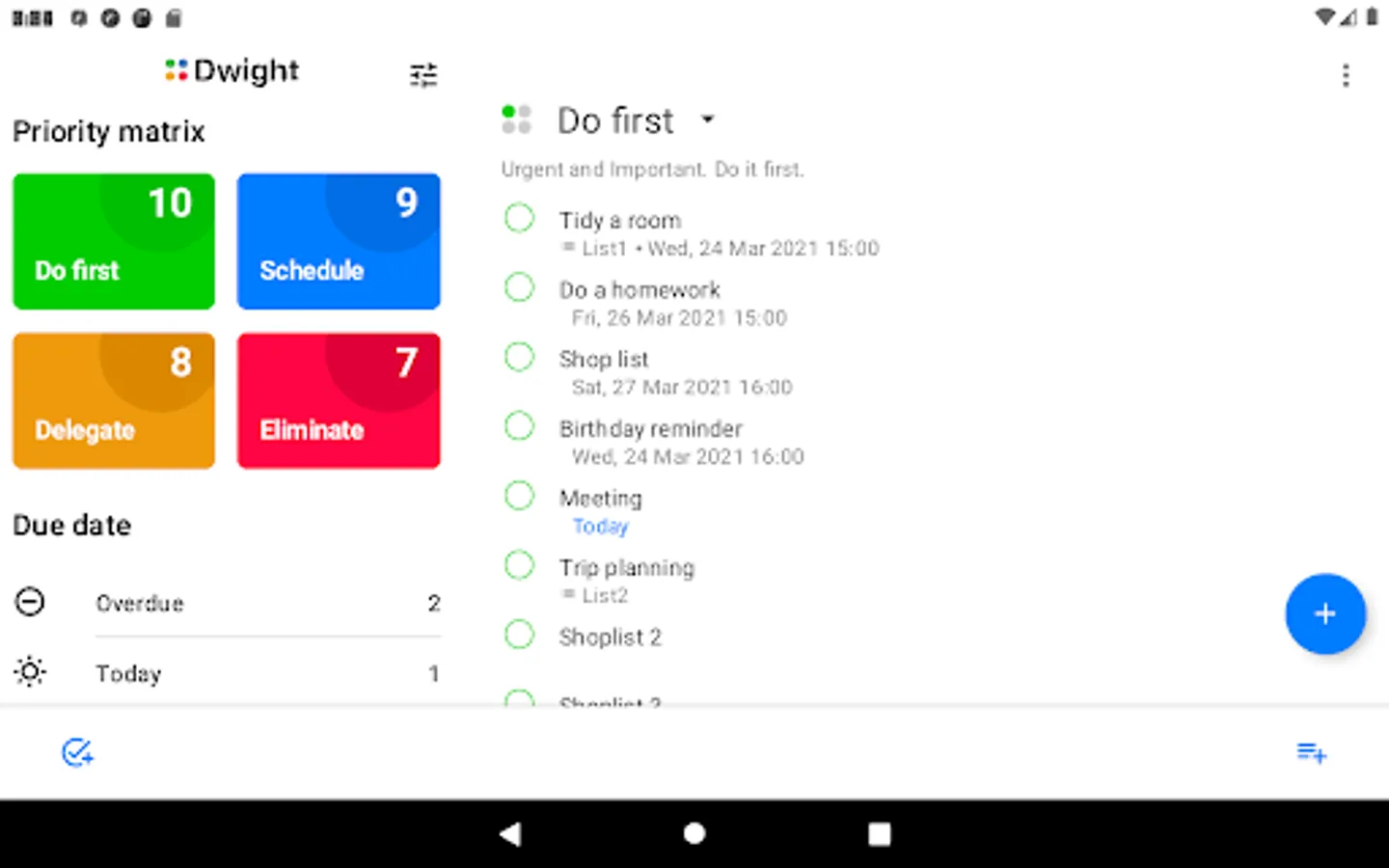Mark Tidy a room as complete

point(520,218)
